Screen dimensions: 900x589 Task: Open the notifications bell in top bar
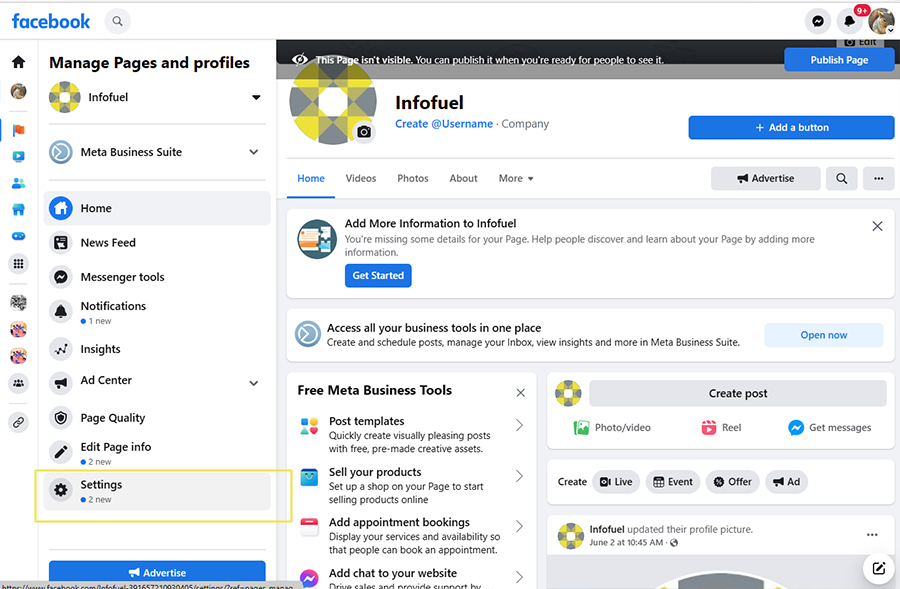[850, 21]
